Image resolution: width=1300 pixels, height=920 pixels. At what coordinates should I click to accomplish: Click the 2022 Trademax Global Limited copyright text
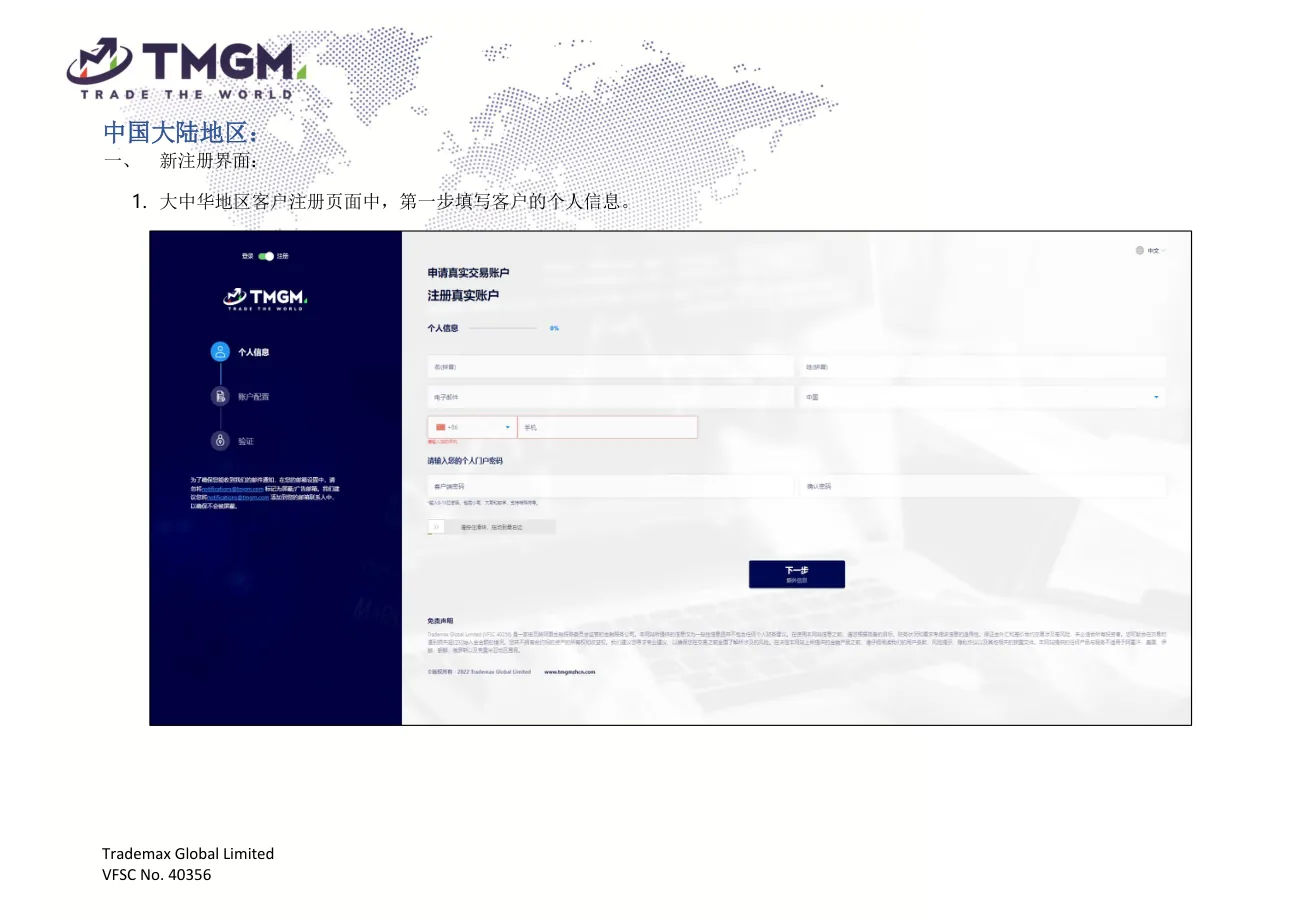pos(494,672)
